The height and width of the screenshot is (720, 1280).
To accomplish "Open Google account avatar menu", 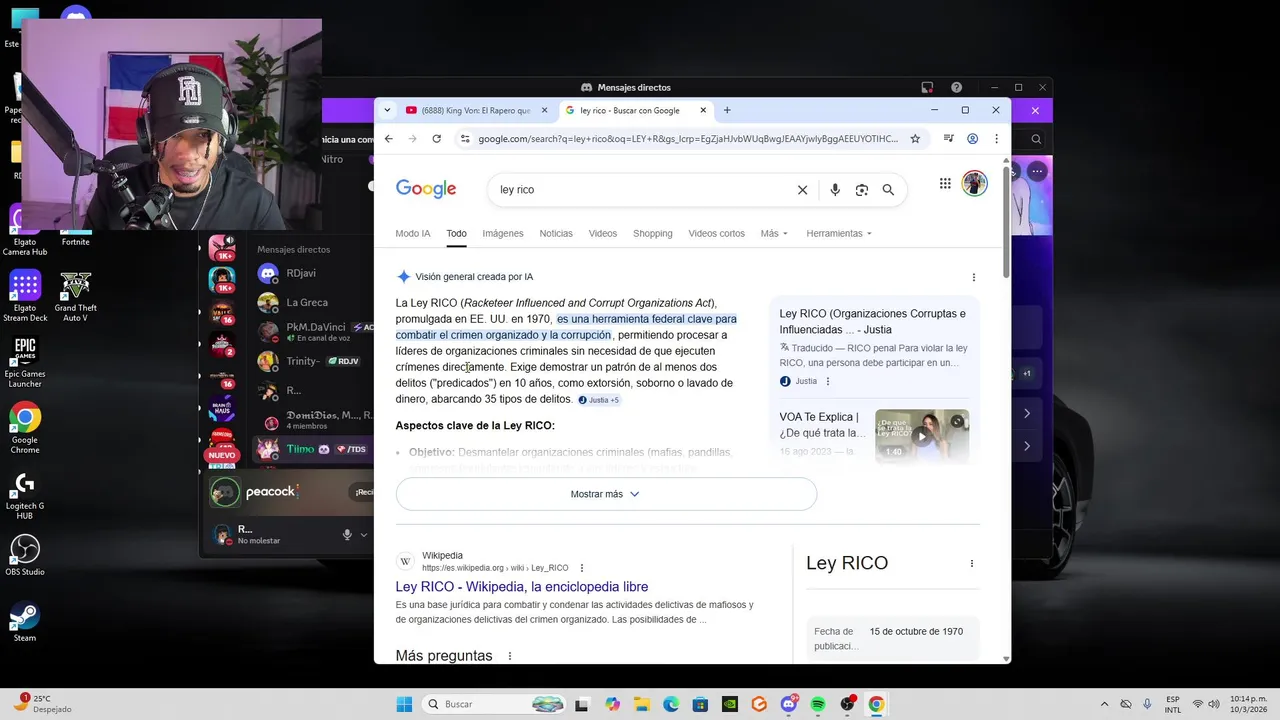I will 975,183.
